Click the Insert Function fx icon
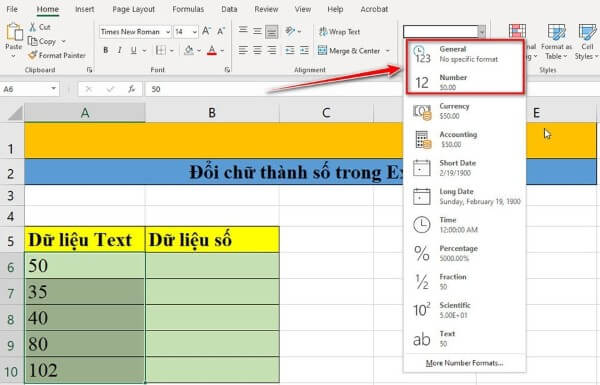Viewport: 600px width, 385px height. pyautogui.click(x=131, y=89)
